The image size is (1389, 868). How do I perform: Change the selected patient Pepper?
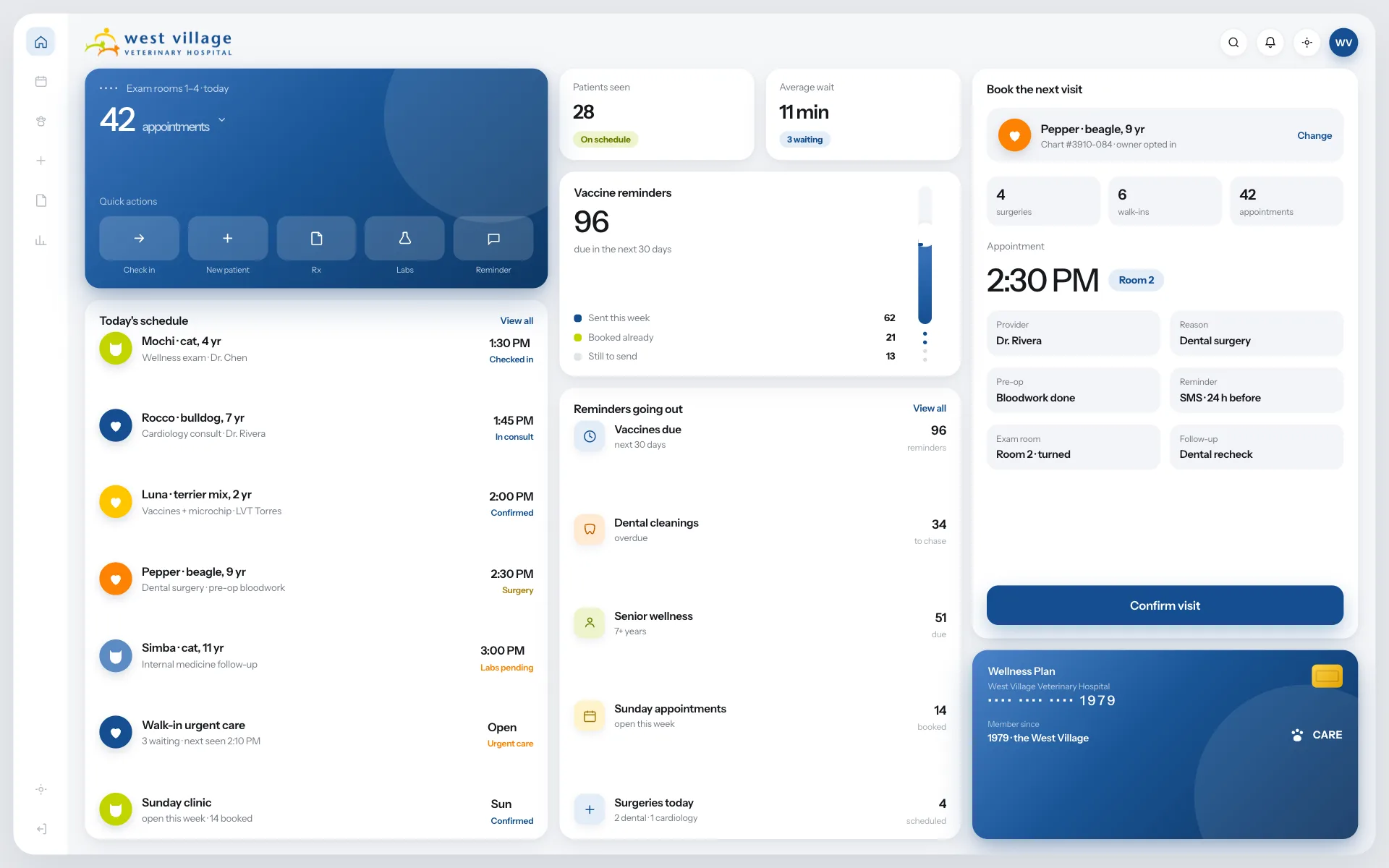click(x=1314, y=135)
